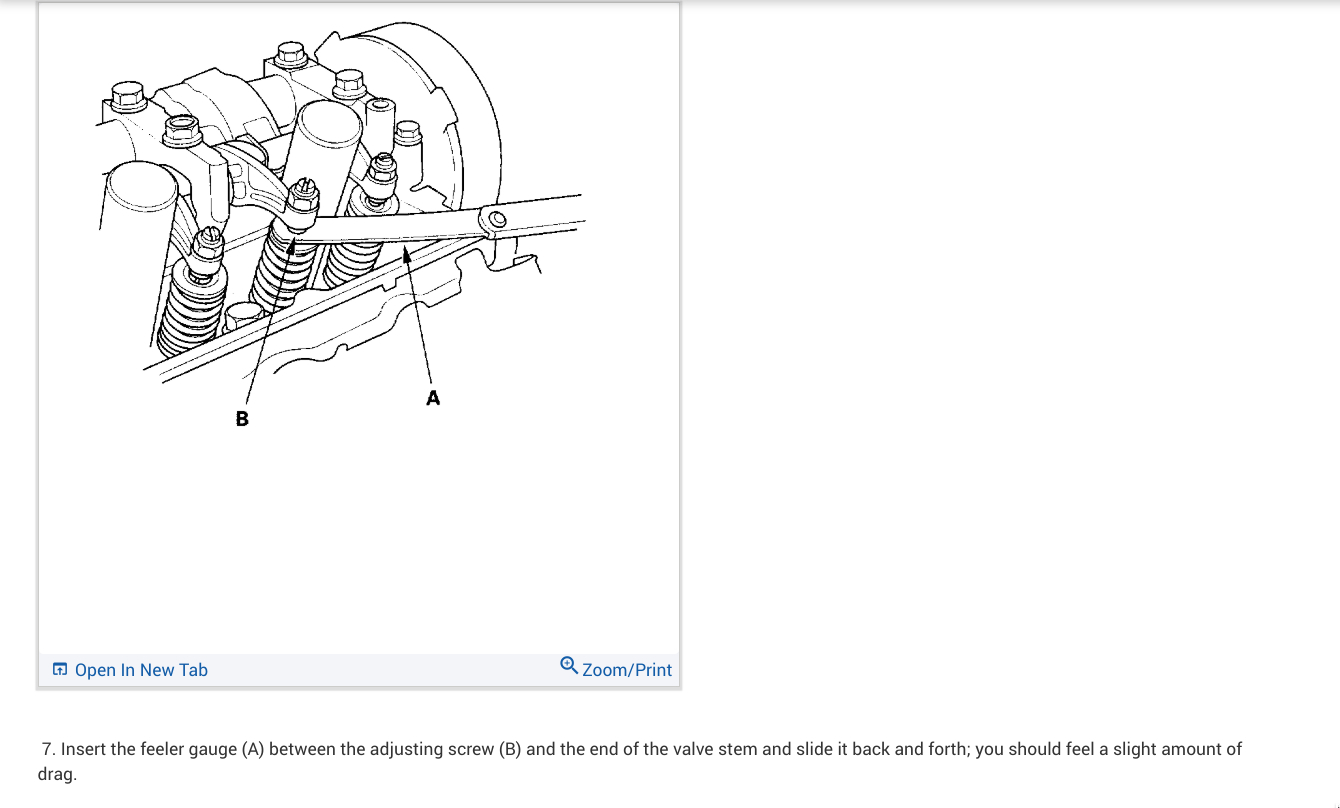Click the gray footer bar beneath the diagram
This screenshot has height=808, width=1340.
359,670
